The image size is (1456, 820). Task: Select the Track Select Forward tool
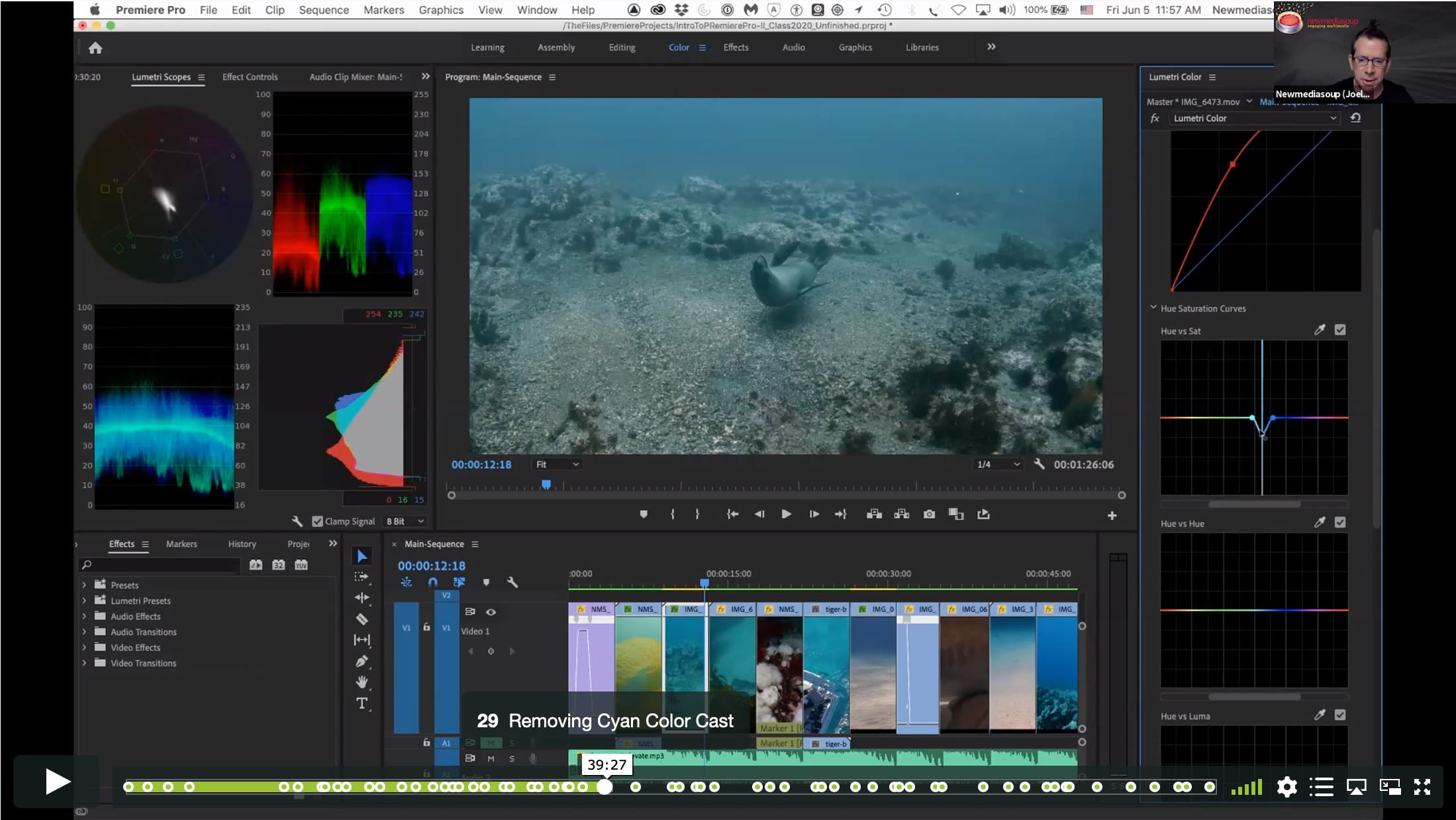click(362, 577)
